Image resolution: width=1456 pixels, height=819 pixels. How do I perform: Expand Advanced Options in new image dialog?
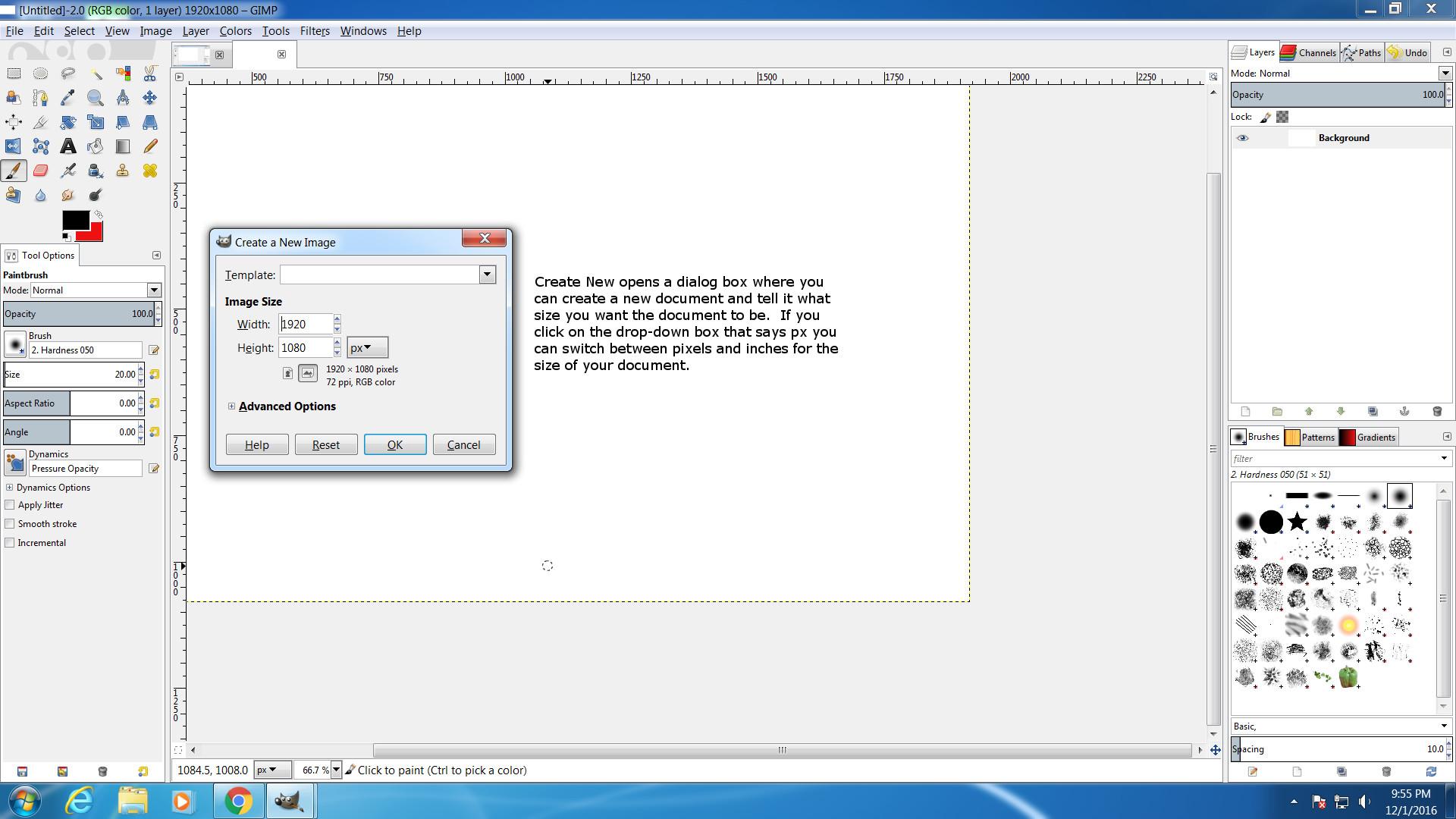[x=231, y=406]
